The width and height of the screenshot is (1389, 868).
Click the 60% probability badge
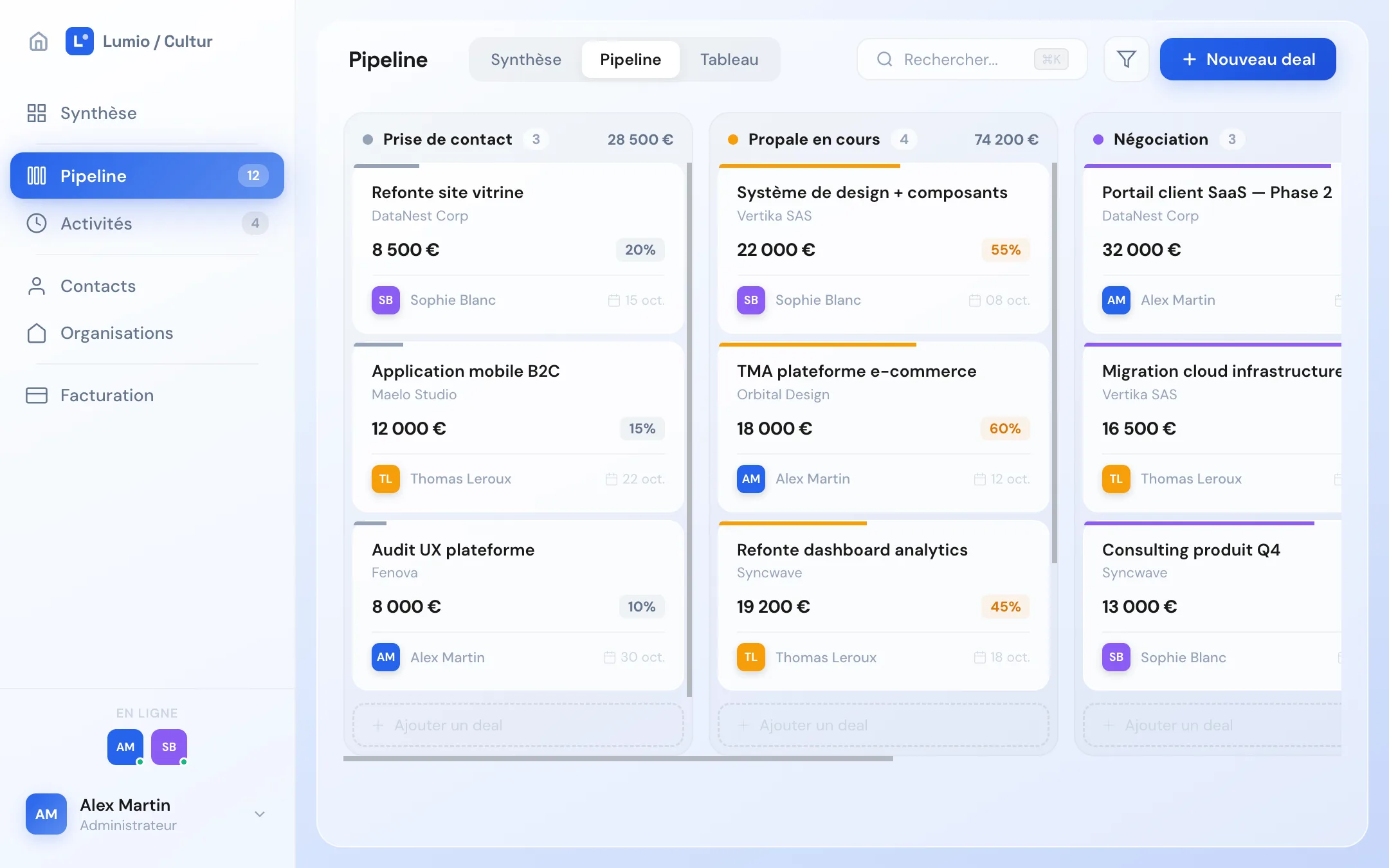point(1005,428)
